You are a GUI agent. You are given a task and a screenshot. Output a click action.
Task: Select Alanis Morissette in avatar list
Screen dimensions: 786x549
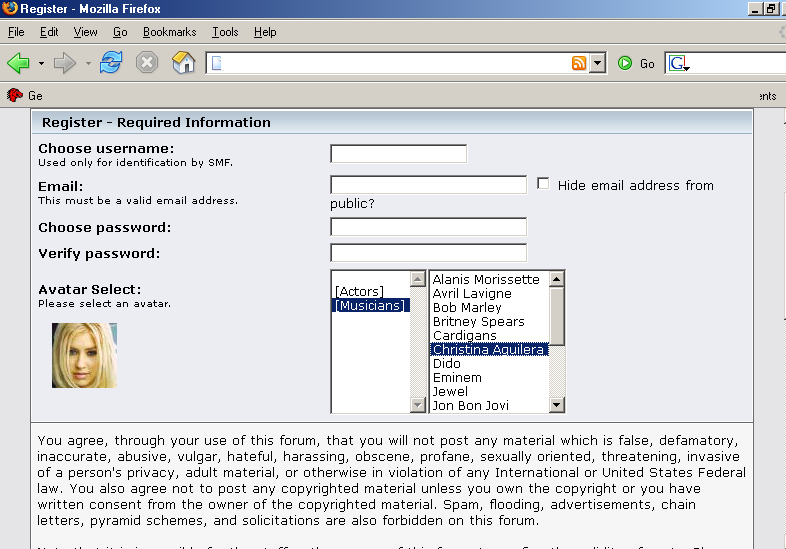(489, 279)
